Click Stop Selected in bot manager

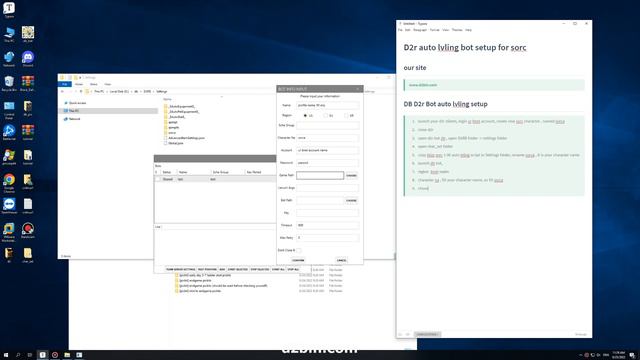point(260,270)
